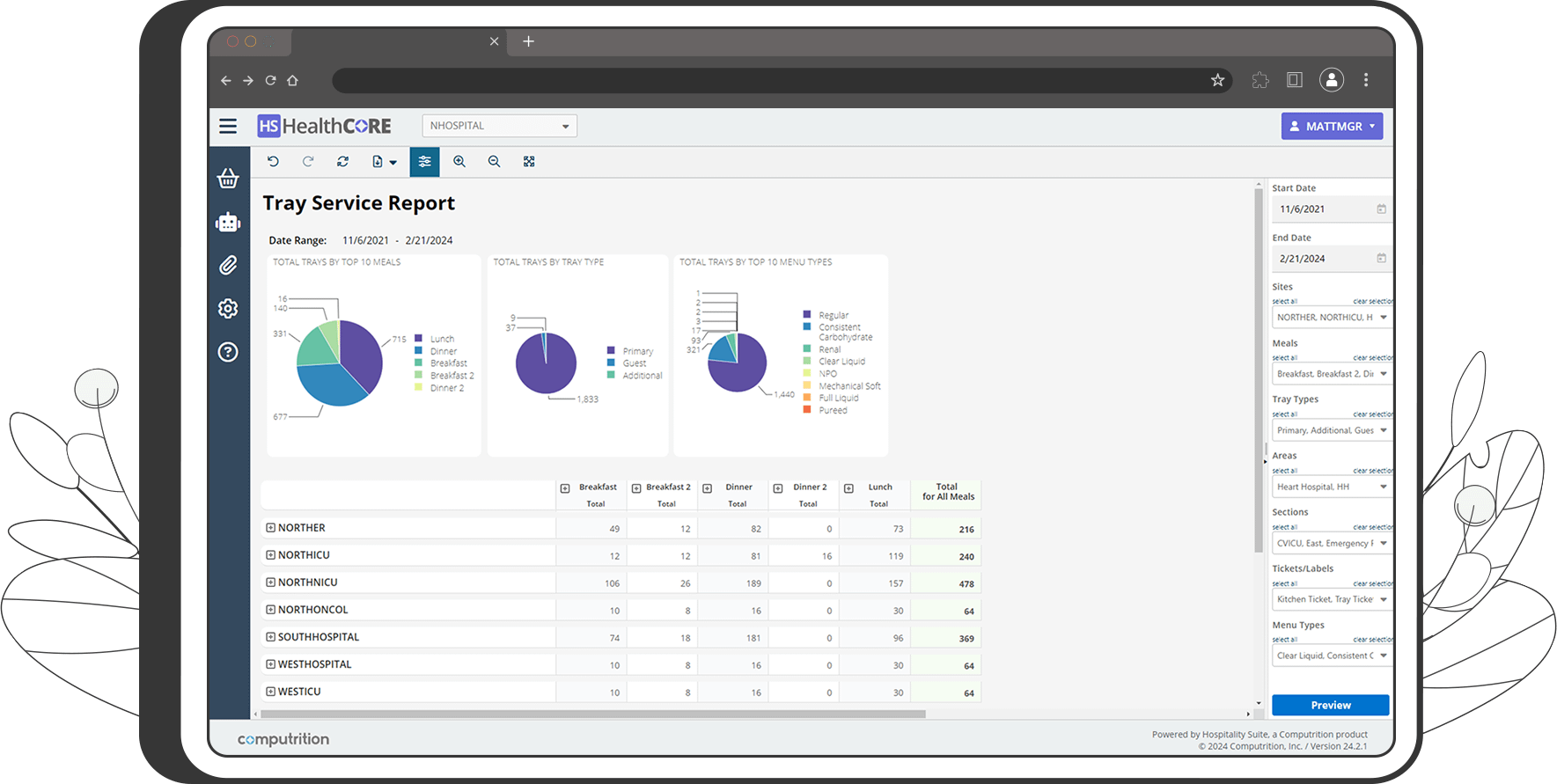Open the hamburger navigation menu
This screenshot has height=784, width=1557.
coord(228,126)
